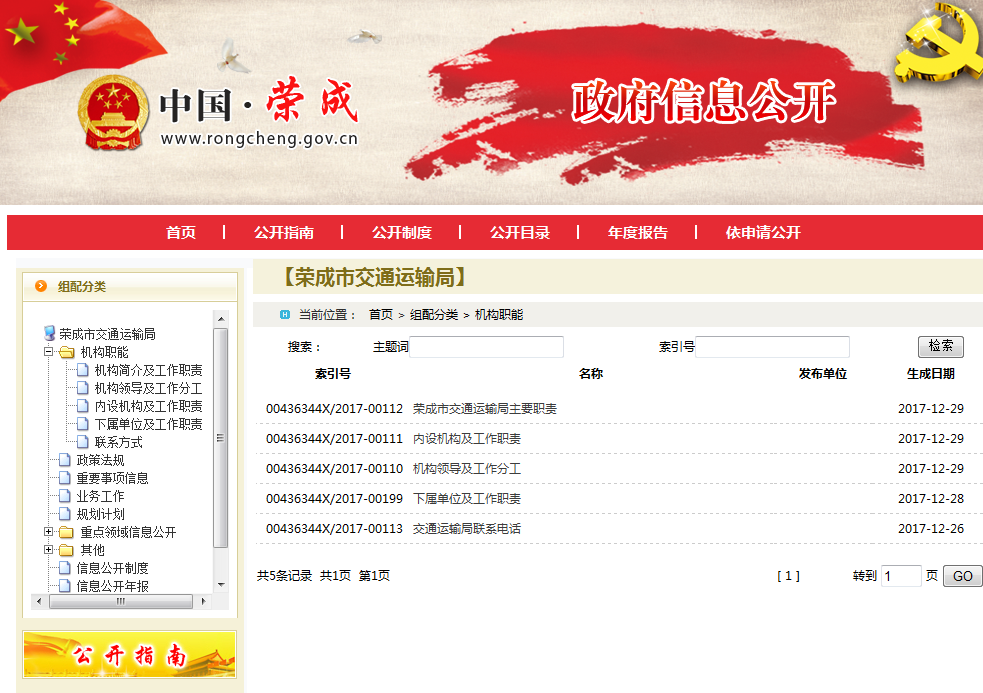This screenshot has width=983, height=693.
Task: Open the 荣成市交通运输局主要职责 record link
Action: coord(484,409)
